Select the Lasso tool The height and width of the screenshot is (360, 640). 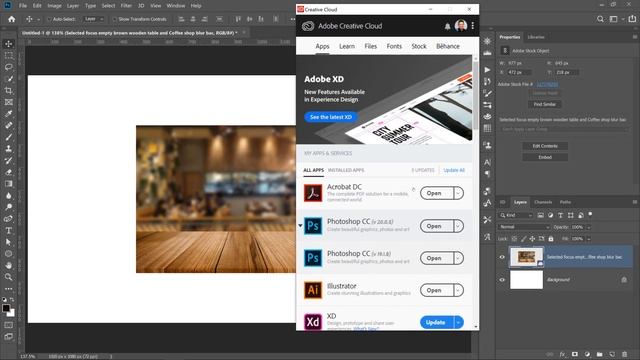click(9, 67)
